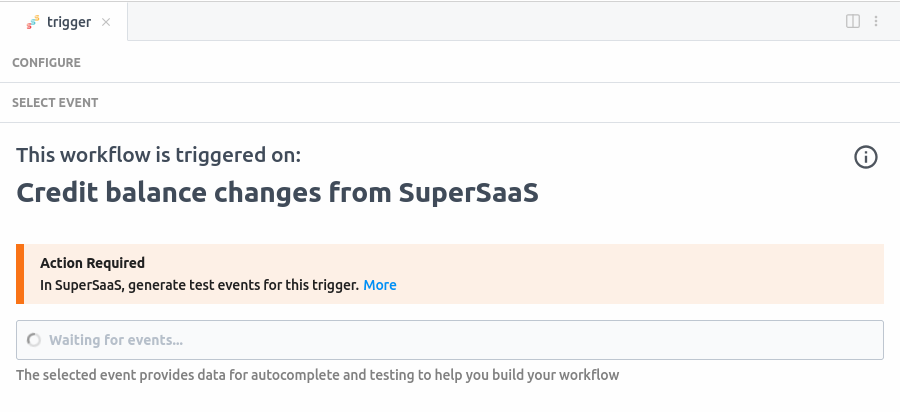900x412 pixels.
Task: Open the Waiting for events dropdown
Action: coord(450,340)
